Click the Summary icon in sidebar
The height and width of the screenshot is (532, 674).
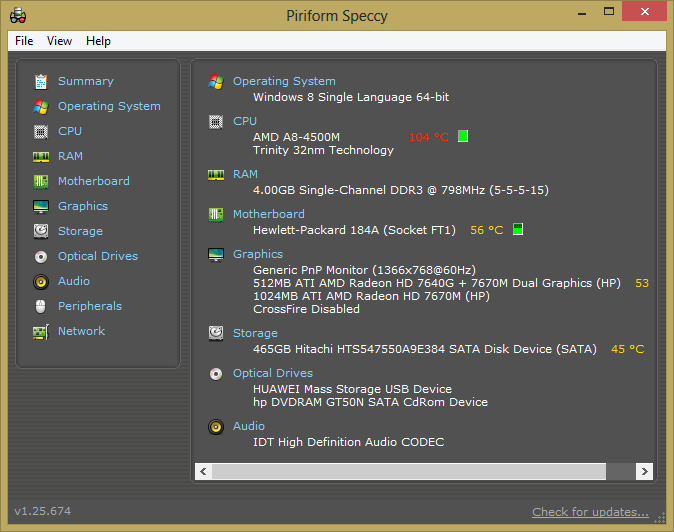tap(41, 81)
